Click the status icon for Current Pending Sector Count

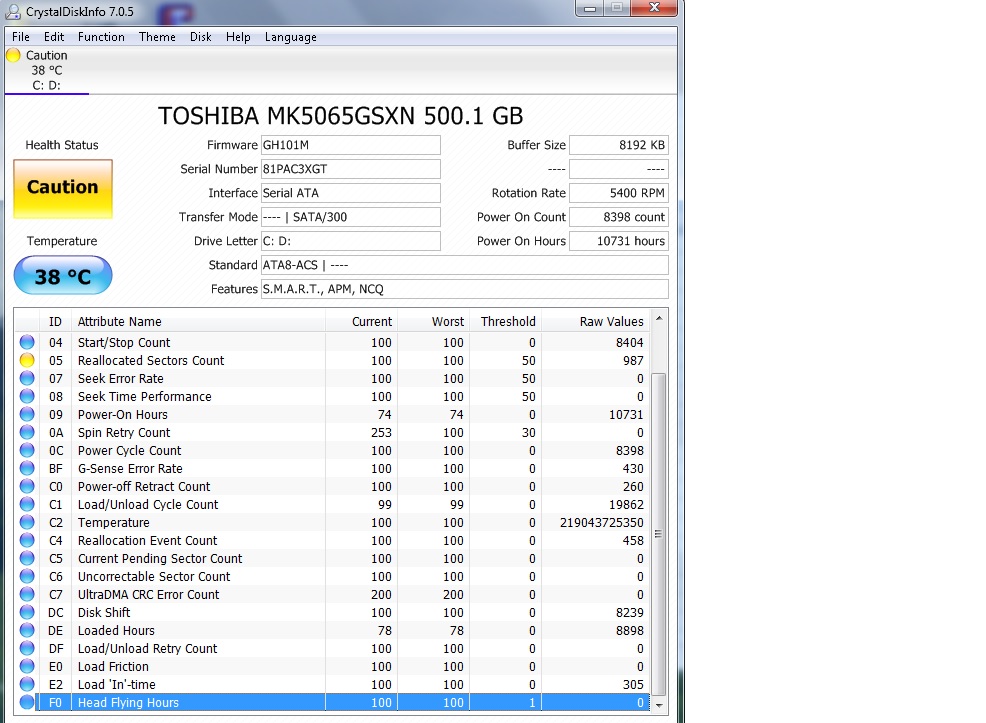pos(27,558)
